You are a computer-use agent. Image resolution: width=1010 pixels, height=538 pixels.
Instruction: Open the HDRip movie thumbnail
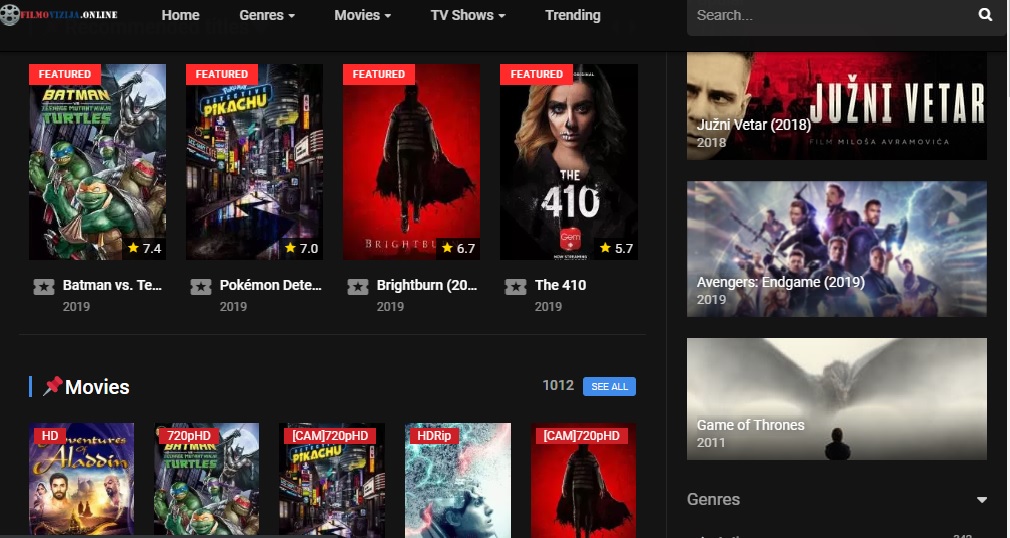tap(458, 479)
